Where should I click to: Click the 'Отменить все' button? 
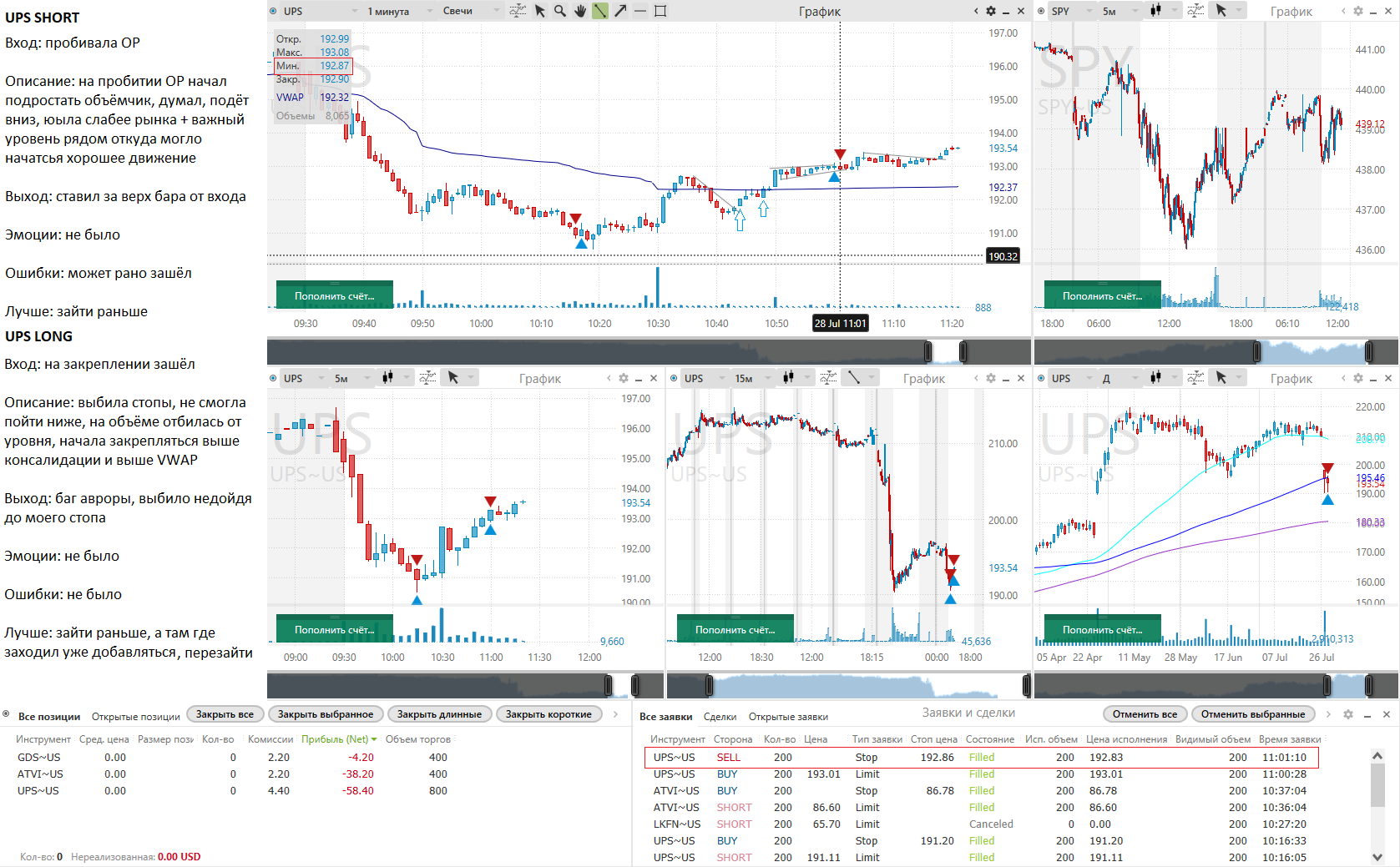[1145, 714]
